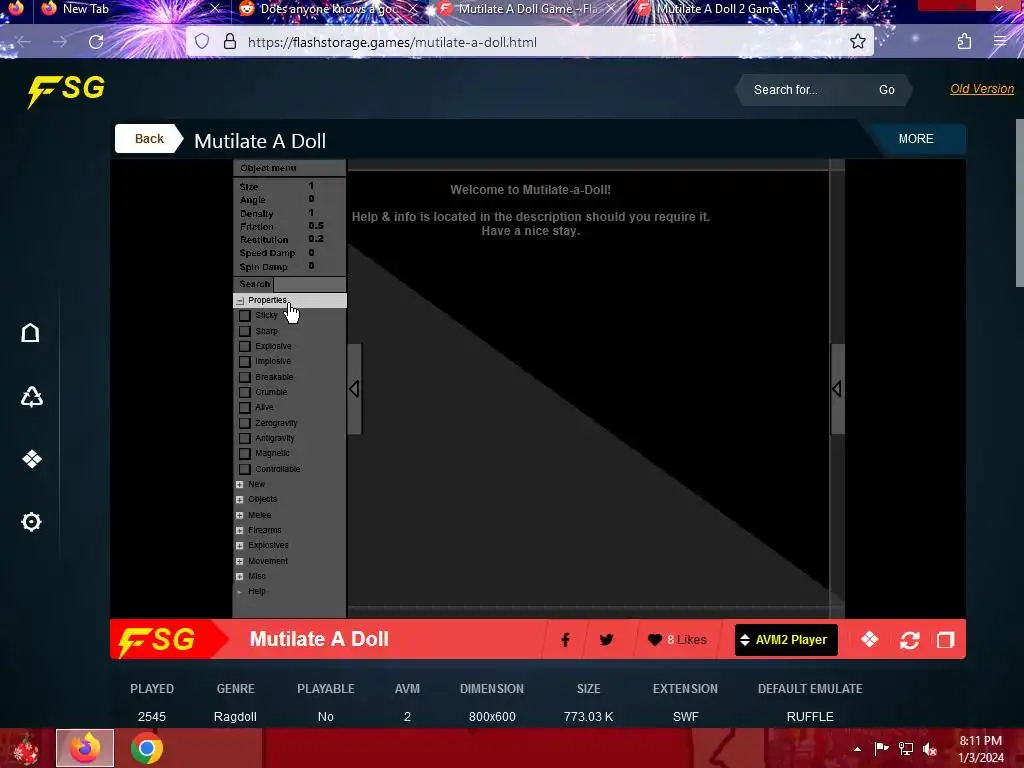Screen dimensions: 1024x768
Task: Expand the Misc category
Action: pyautogui.click(x=240, y=576)
